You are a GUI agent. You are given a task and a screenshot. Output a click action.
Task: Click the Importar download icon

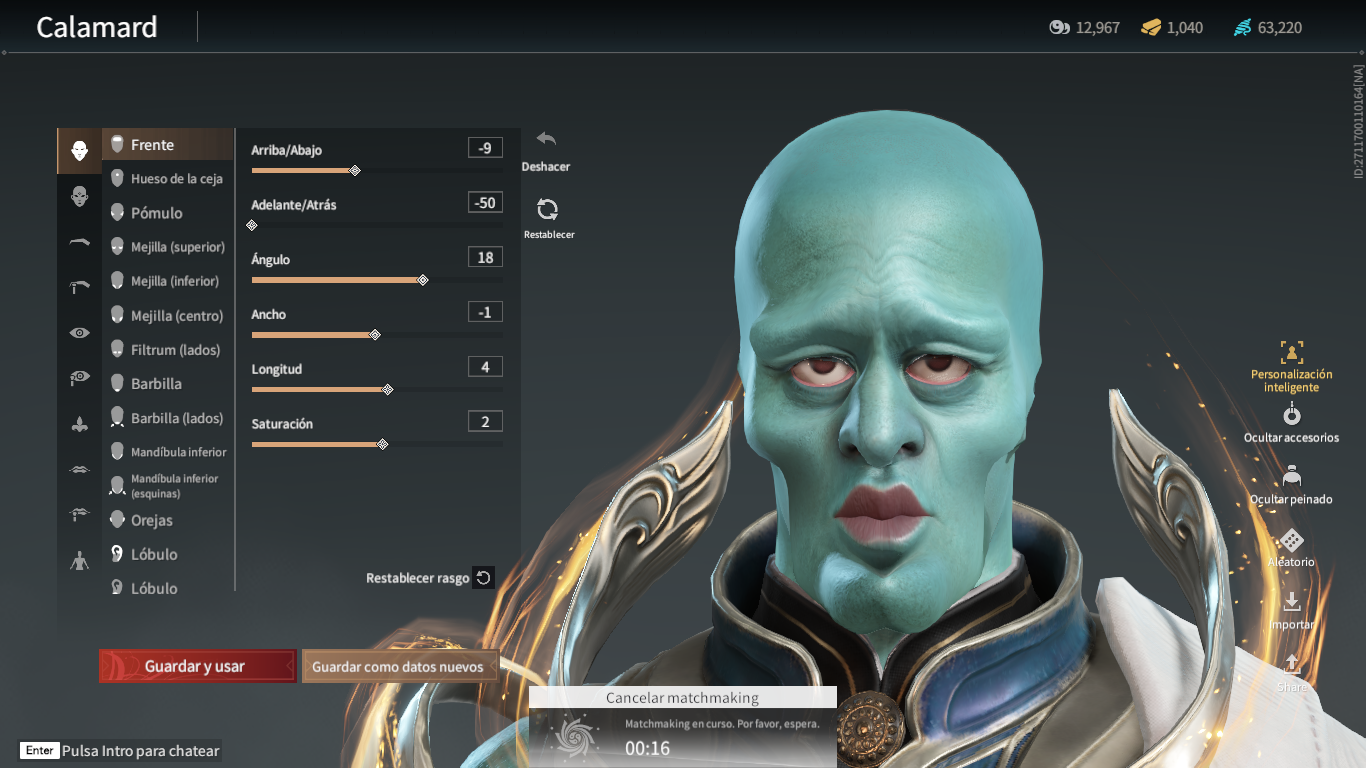pos(1291,602)
